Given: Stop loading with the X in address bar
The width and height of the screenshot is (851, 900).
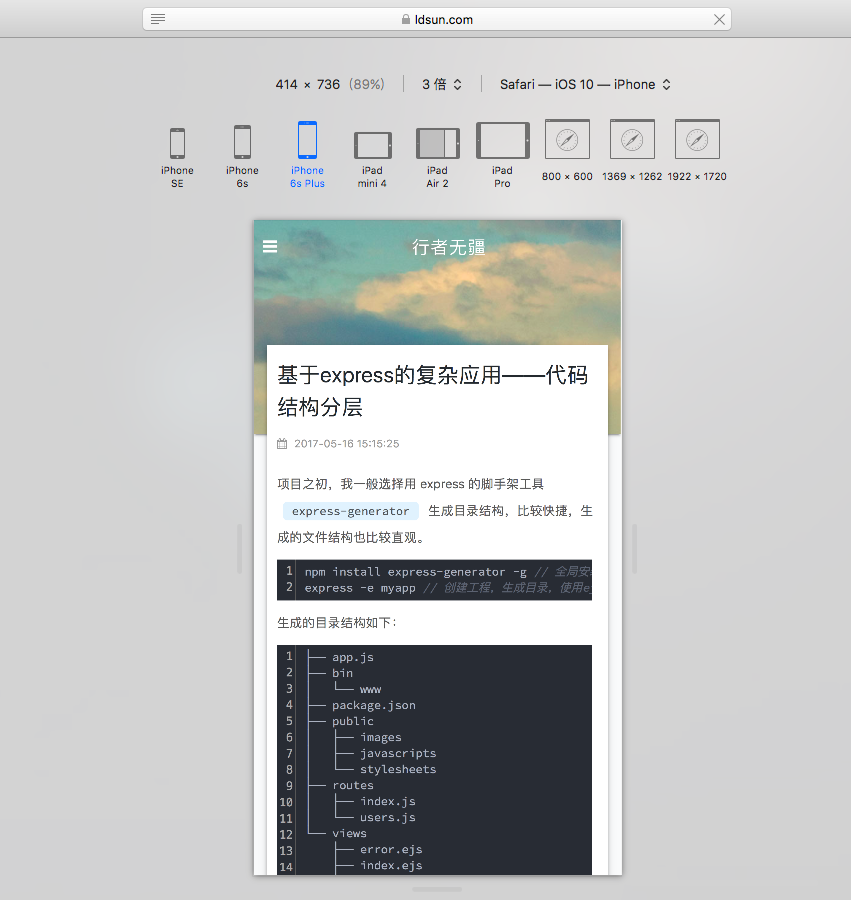Looking at the screenshot, I should [x=719, y=20].
